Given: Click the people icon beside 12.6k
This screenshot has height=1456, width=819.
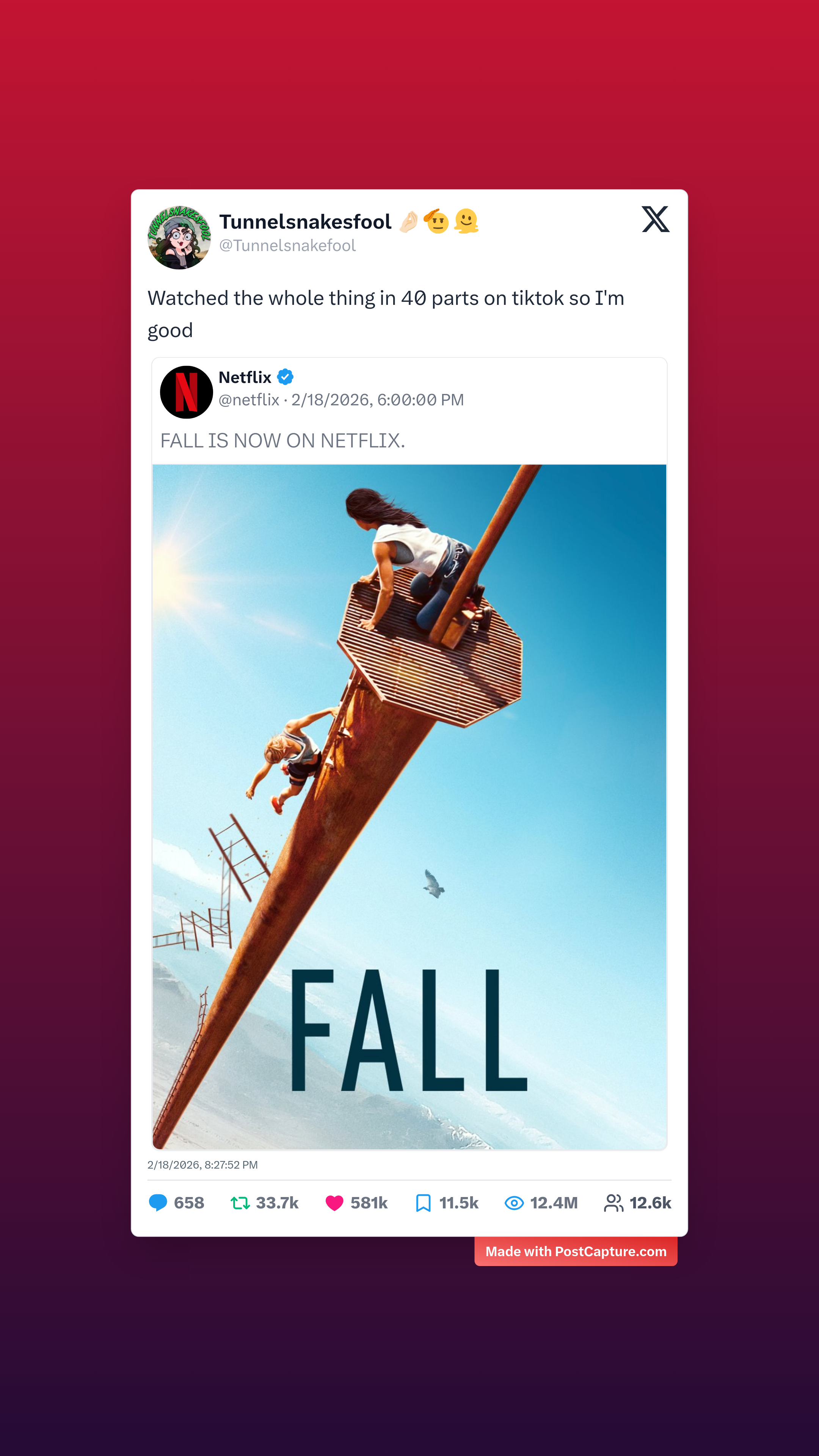Looking at the screenshot, I should click(614, 1203).
